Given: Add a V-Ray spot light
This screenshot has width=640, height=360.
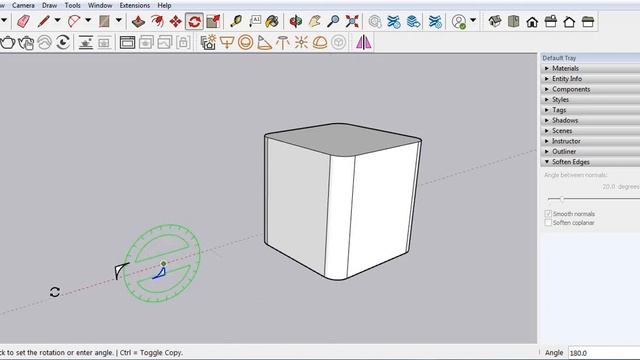Looking at the screenshot, I should pyautogui.click(x=264, y=42).
